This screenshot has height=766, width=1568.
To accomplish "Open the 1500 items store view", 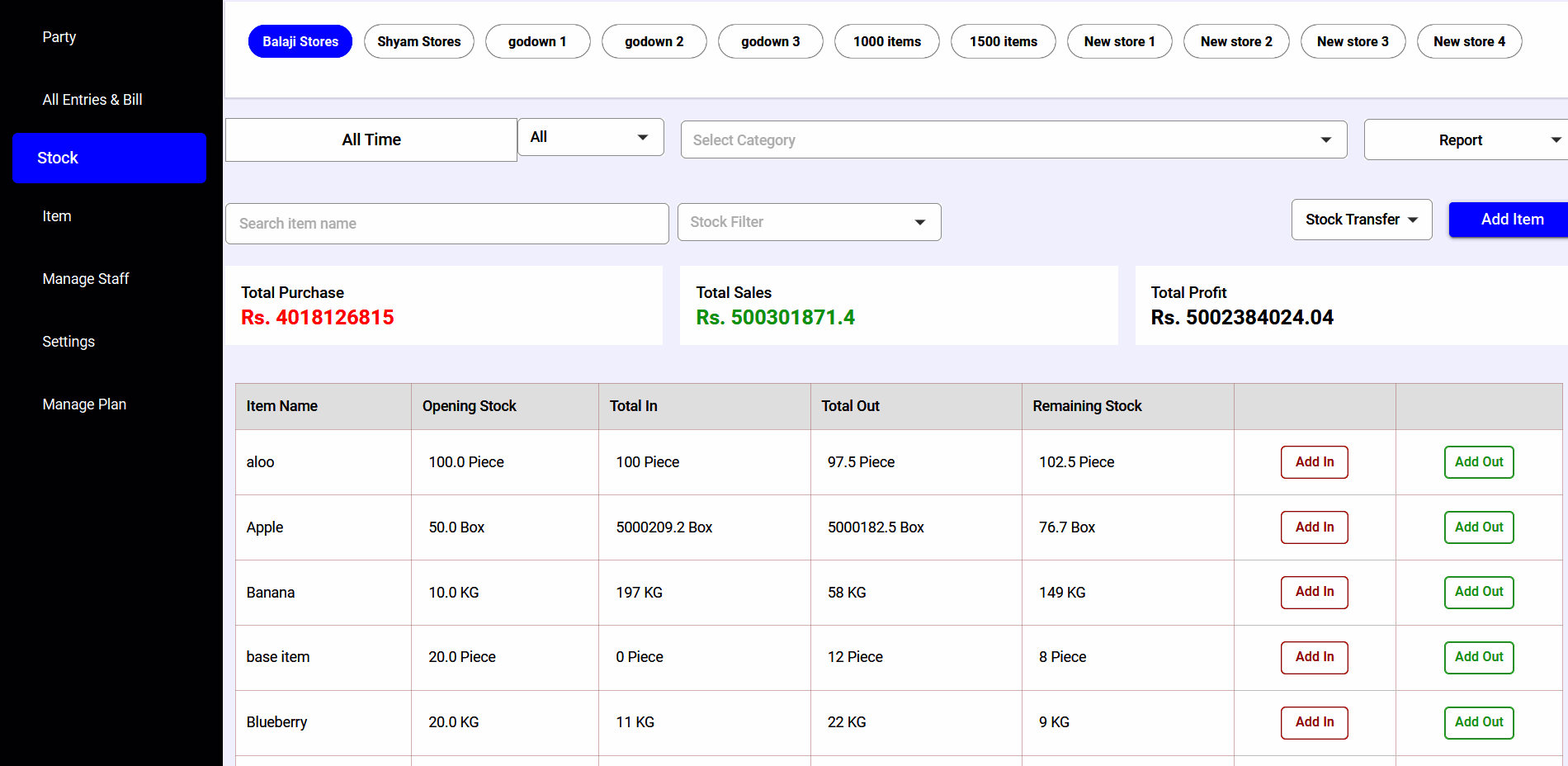I will (1003, 41).
